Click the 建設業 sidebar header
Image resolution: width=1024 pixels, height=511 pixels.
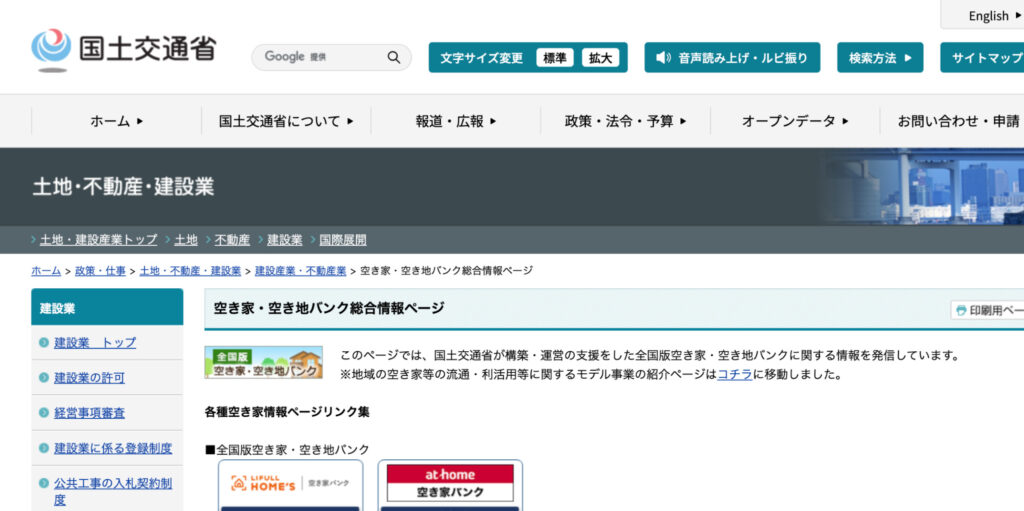107,307
